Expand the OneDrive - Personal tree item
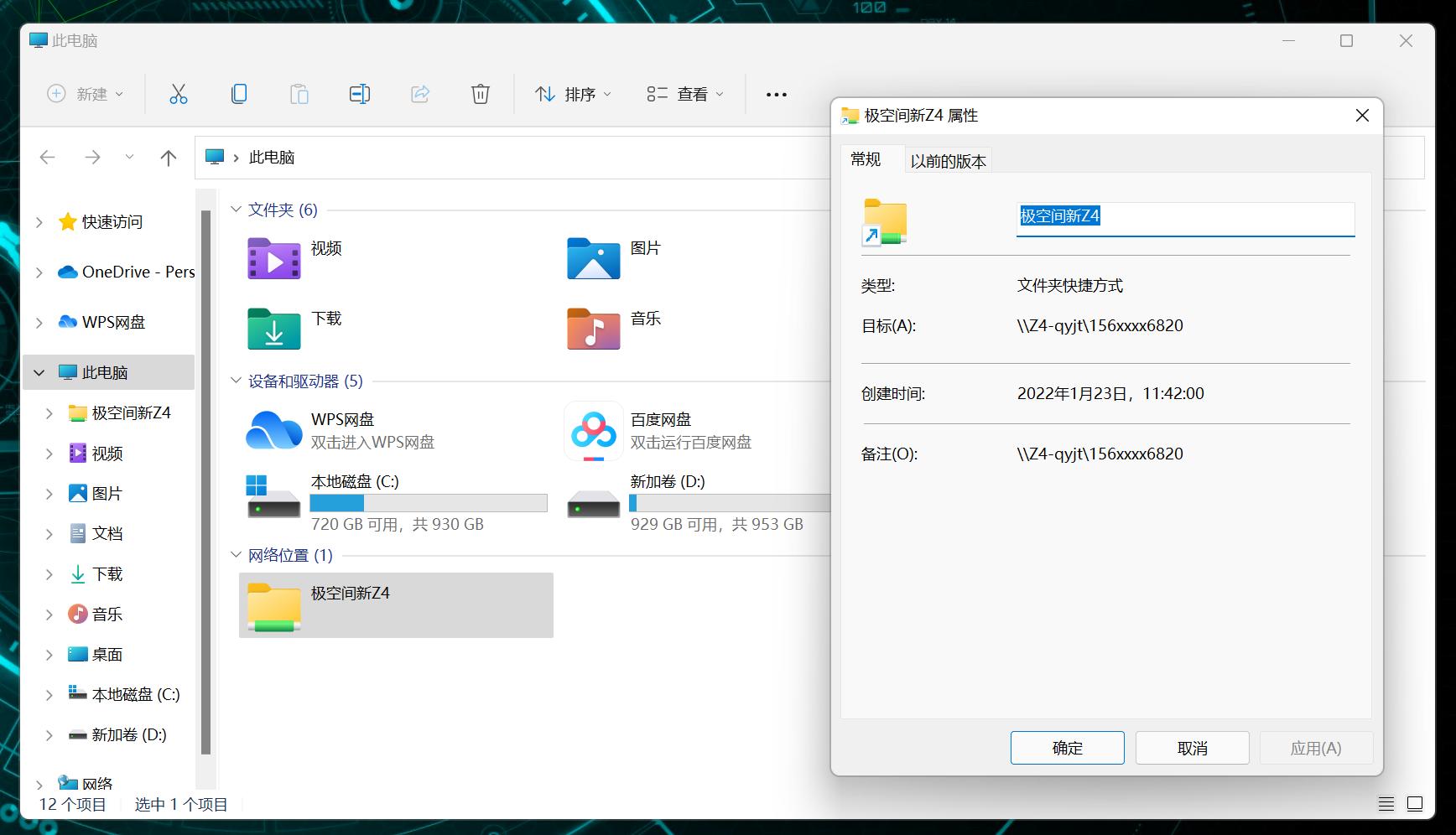 pyautogui.click(x=39, y=272)
